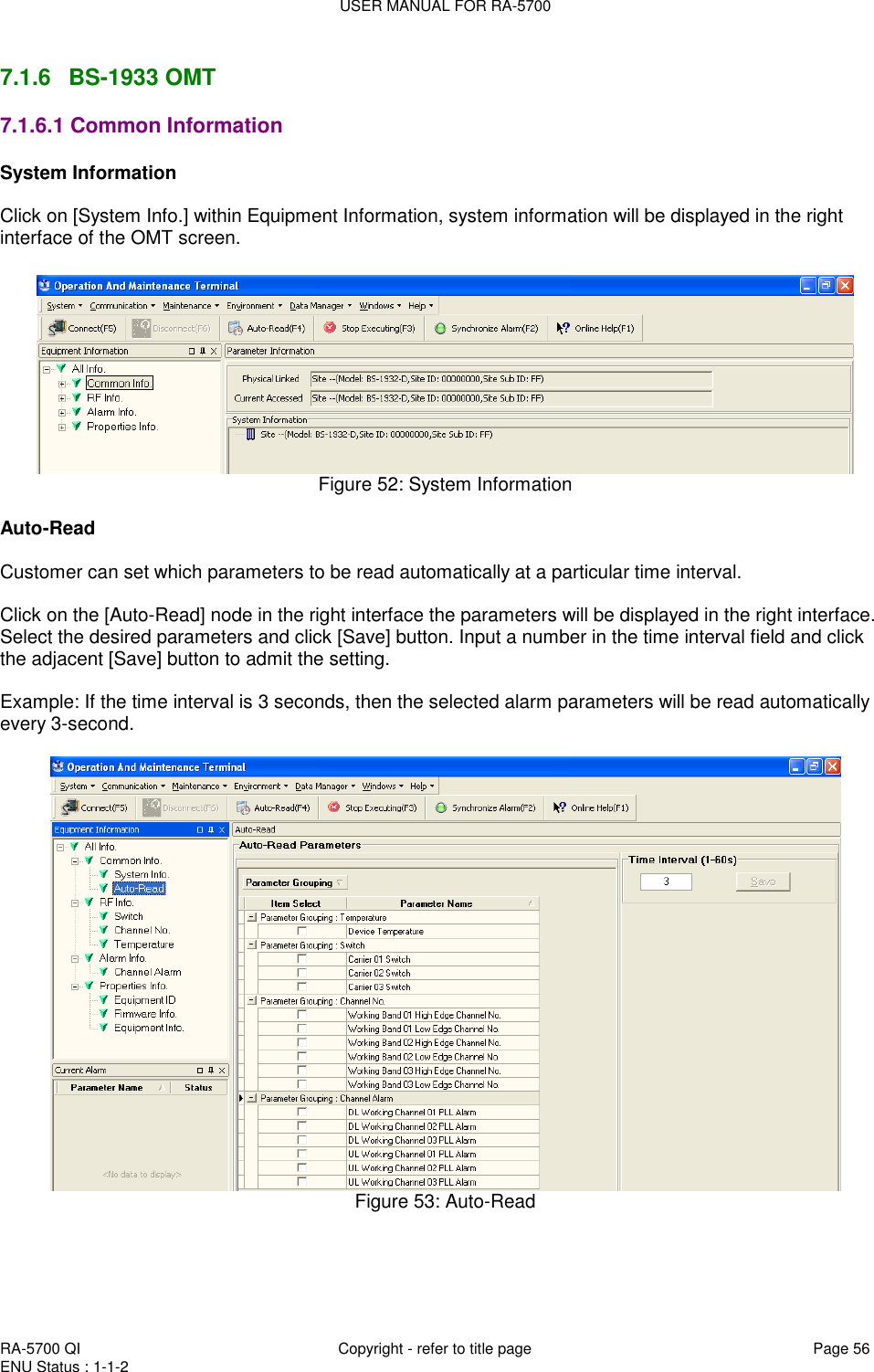Click the Site device icon under System Information
Viewport: 874px width, 1372px height.
[251, 435]
